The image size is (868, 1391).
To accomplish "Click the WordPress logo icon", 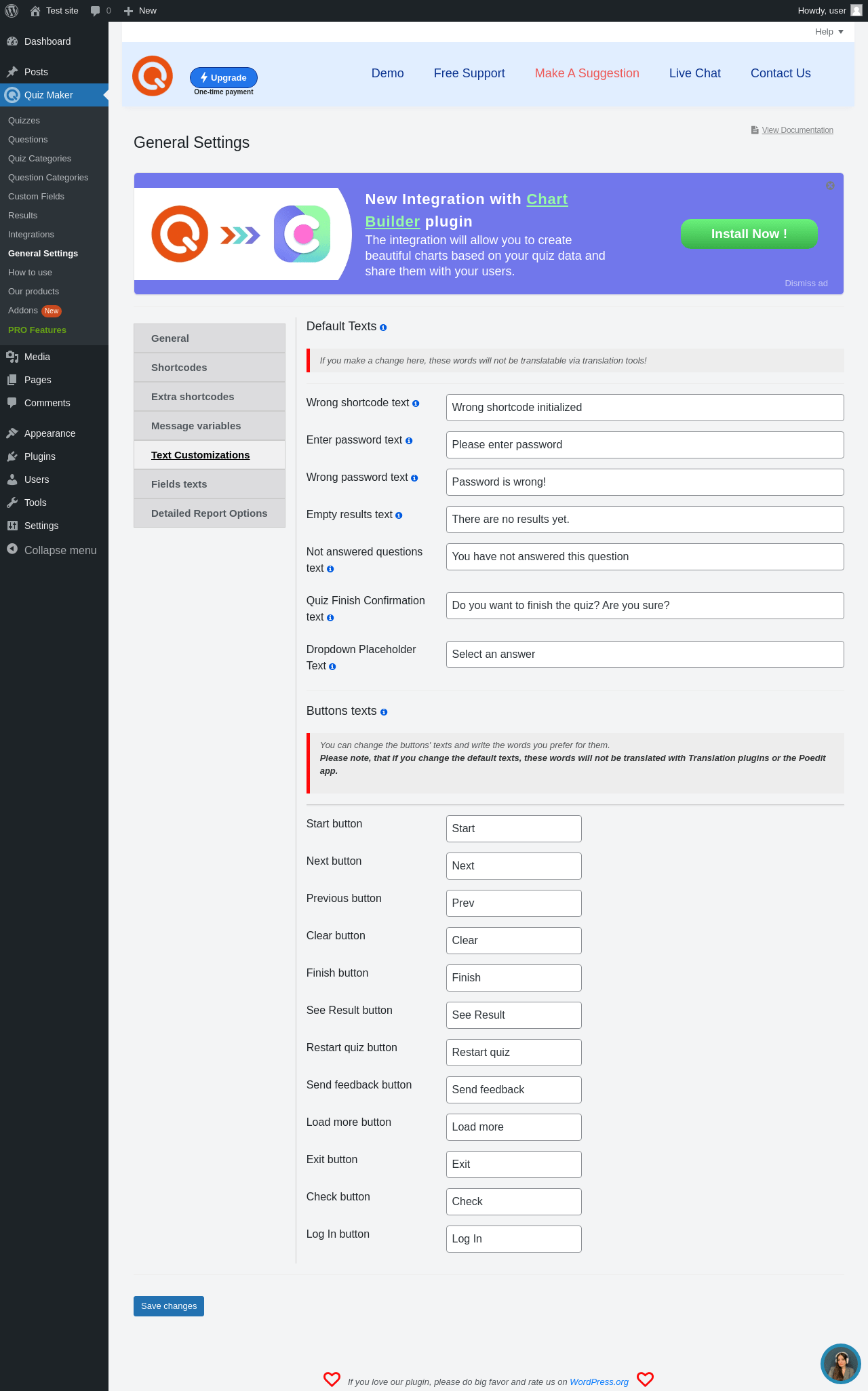I will 12,11.
